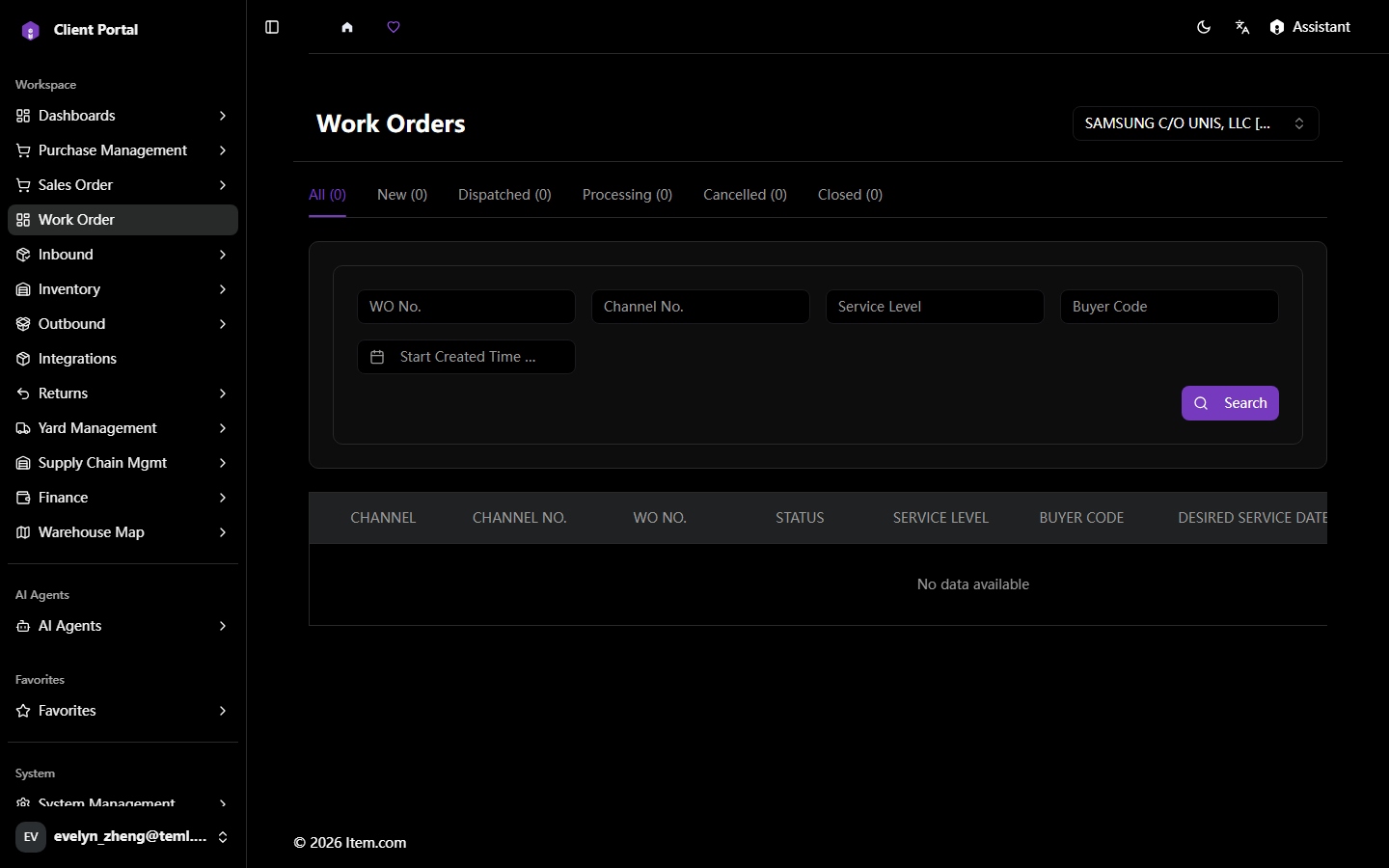Viewport: 1389px width, 868px height.
Task: Focus the Service Level field
Action: [935, 307]
